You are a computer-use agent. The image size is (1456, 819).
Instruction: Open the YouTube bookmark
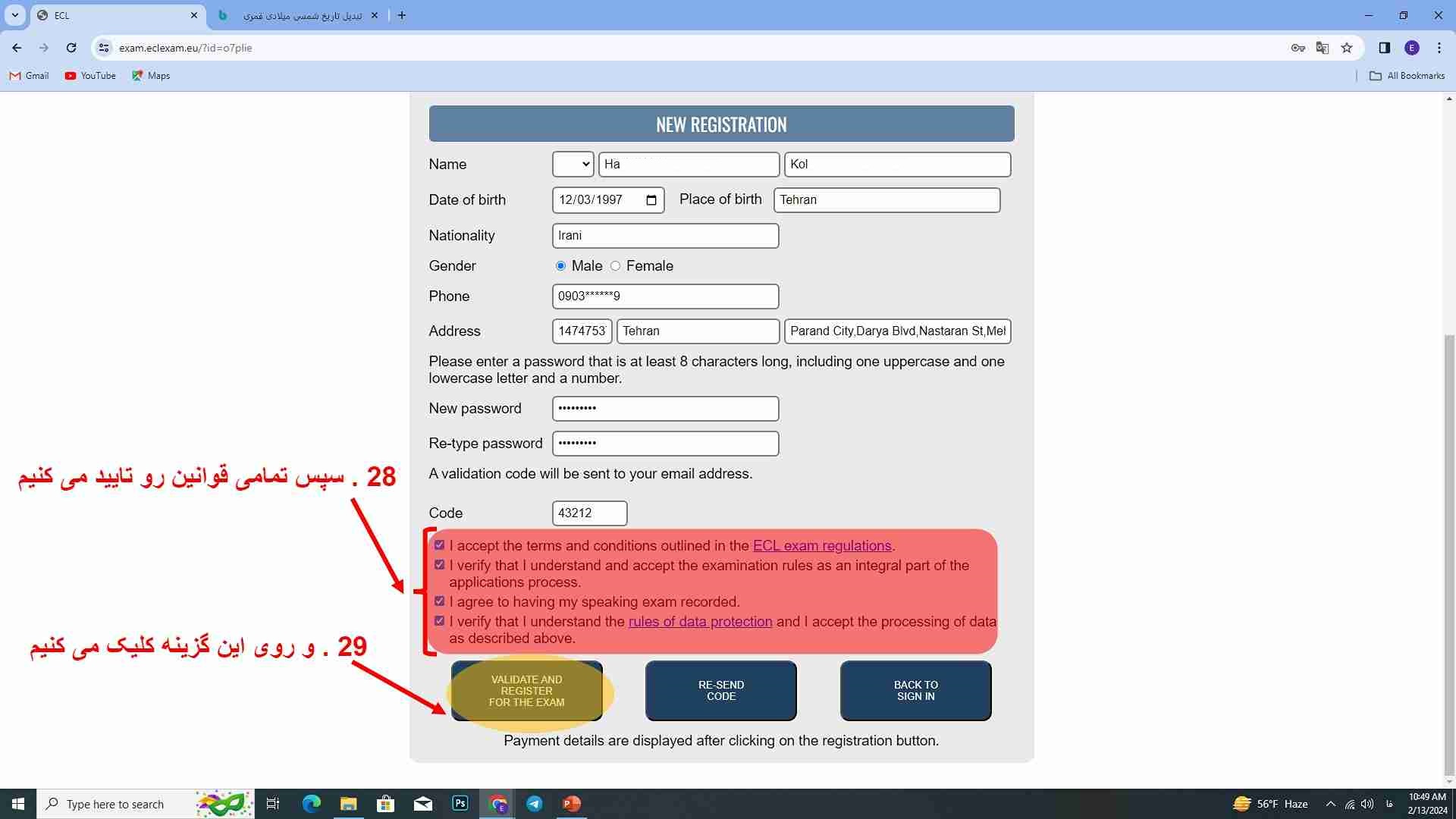pos(90,76)
